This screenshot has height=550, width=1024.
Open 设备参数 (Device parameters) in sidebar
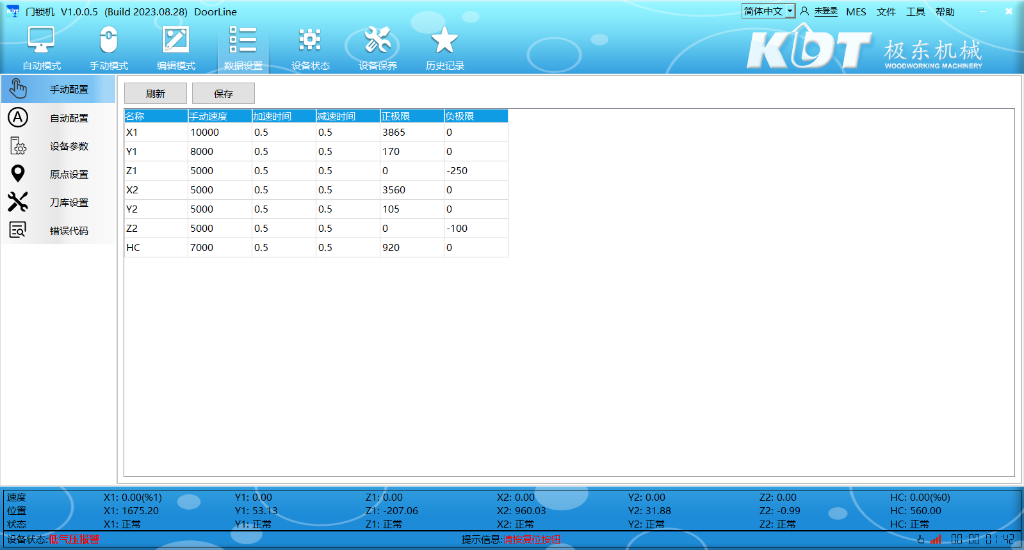[x=58, y=146]
